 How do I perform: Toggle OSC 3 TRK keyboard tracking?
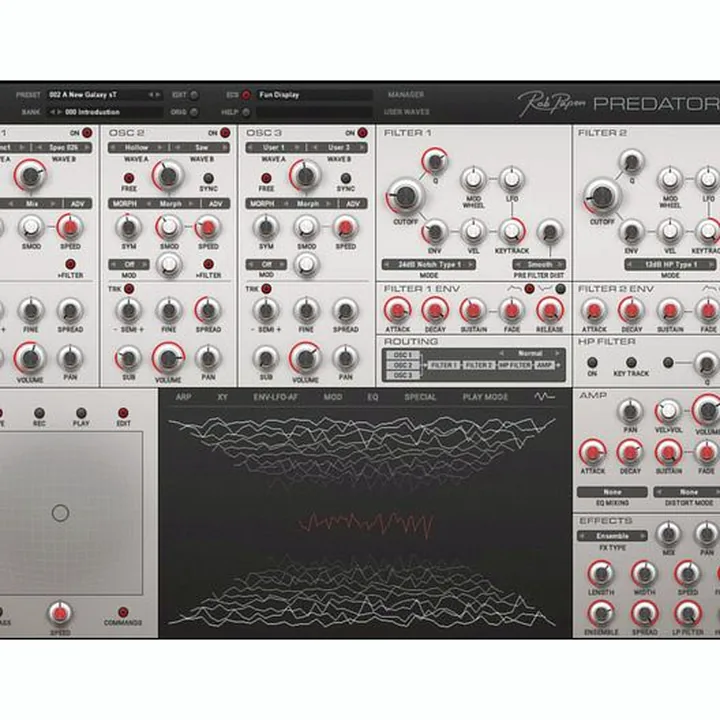266,289
